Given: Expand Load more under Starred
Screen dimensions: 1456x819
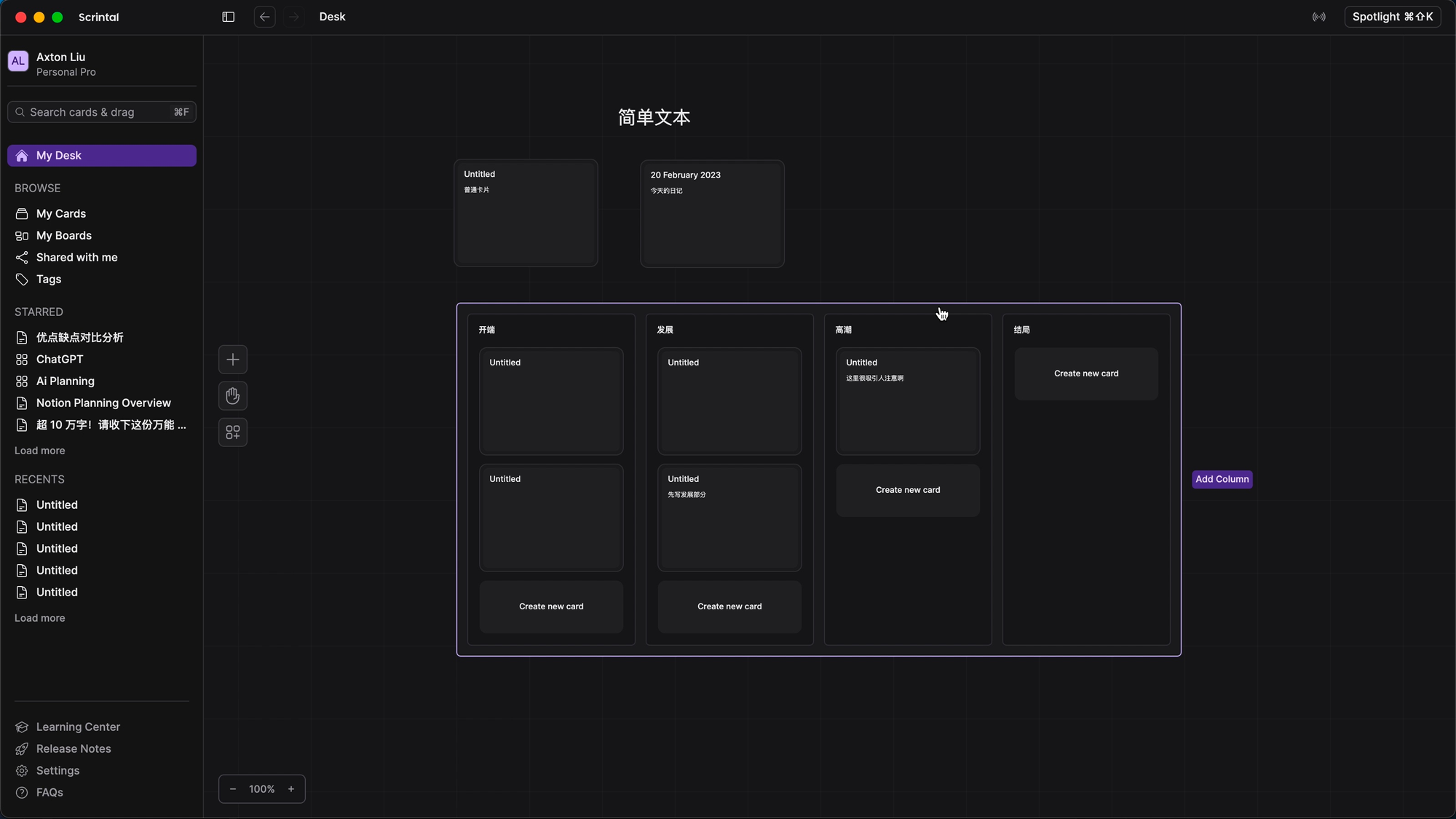Looking at the screenshot, I should click(40, 451).
